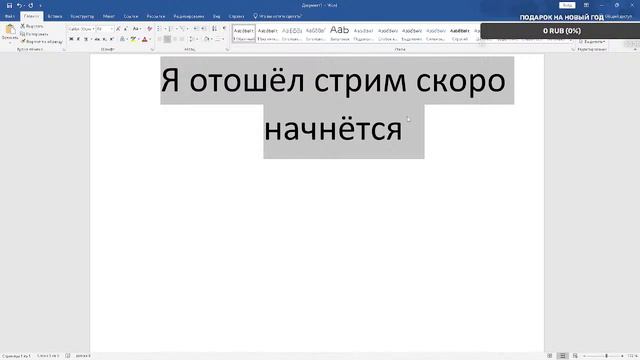Click the borders icon in Paragraph group
The height and width of the screenshot is (360, 640).
218,39
